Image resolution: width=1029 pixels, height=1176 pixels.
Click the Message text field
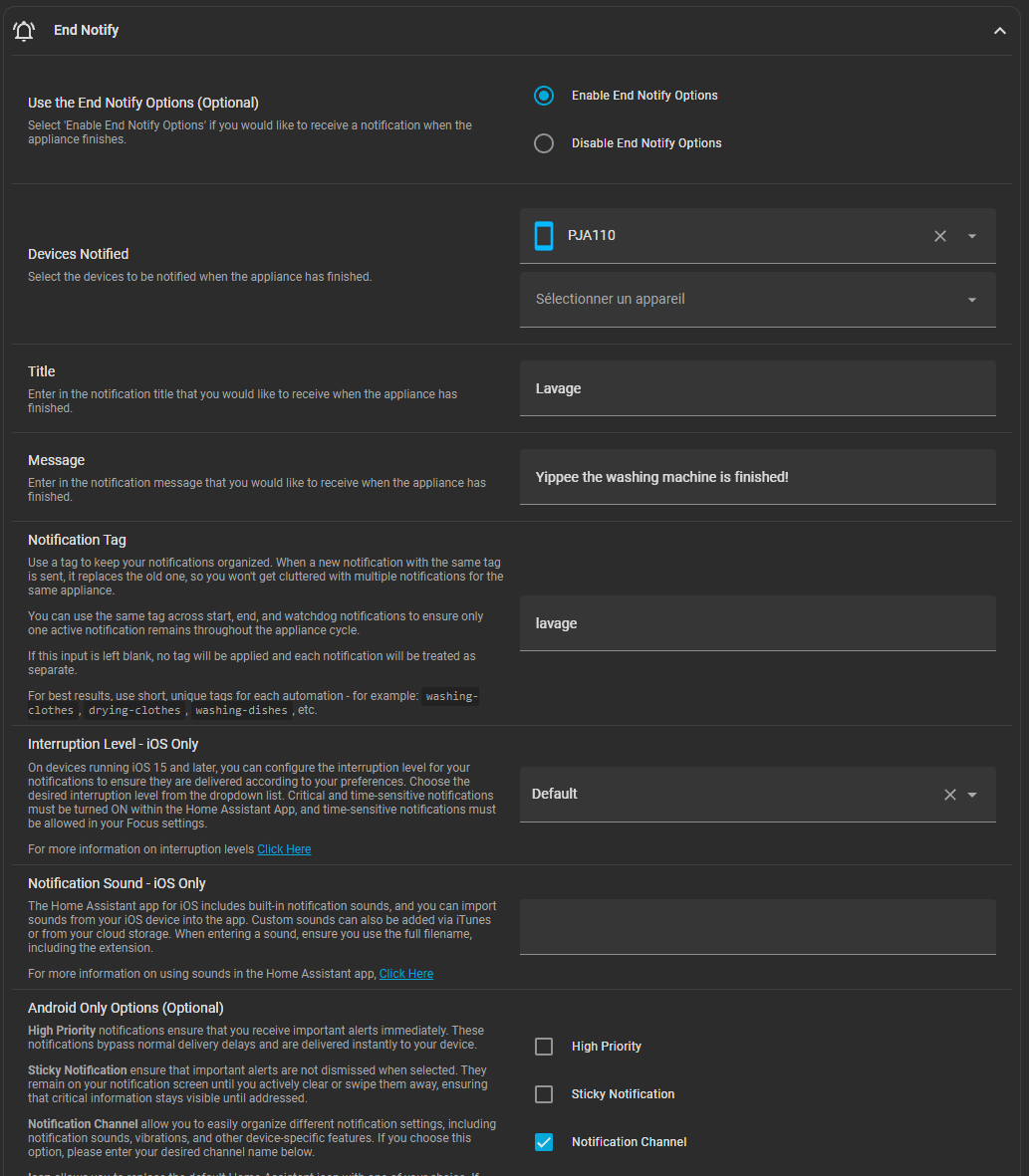pos(757,477)
